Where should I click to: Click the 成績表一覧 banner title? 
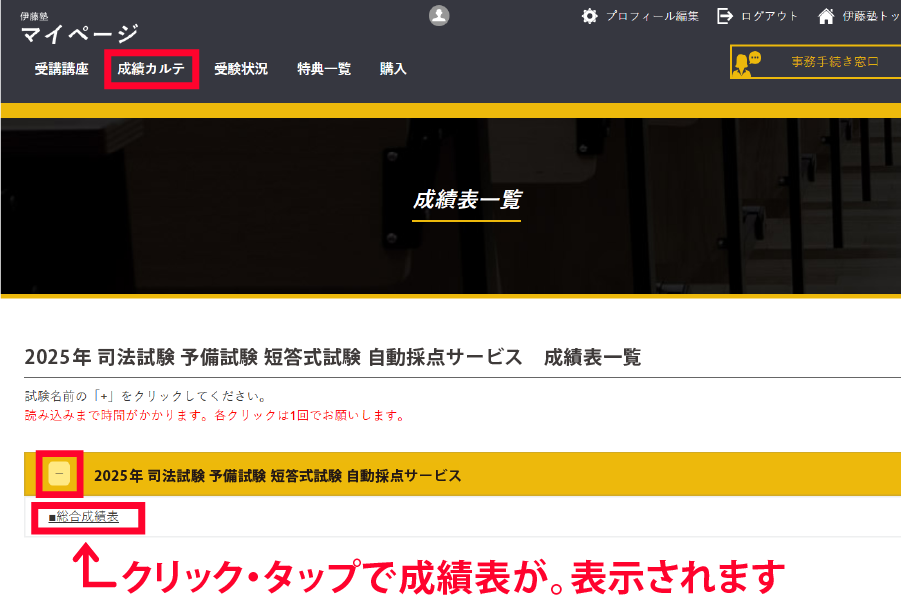466,200
